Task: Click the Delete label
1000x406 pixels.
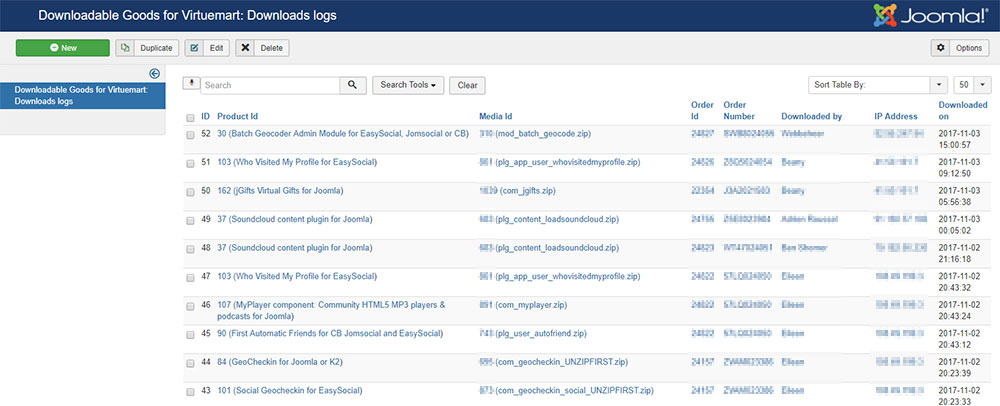Action: tap(272, 48)
